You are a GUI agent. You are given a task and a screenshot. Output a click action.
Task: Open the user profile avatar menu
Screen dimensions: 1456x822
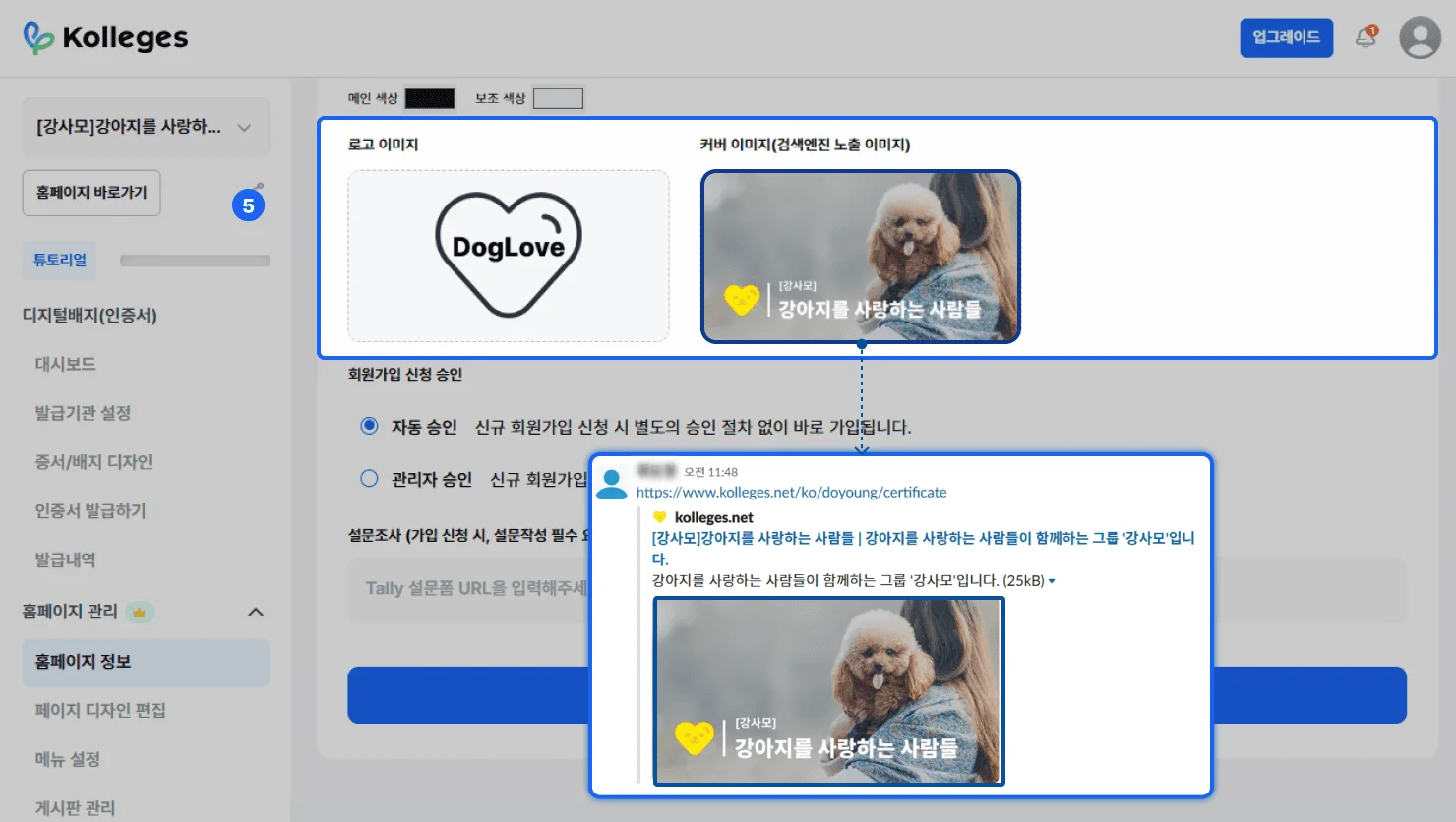[x=1420, y=37]
